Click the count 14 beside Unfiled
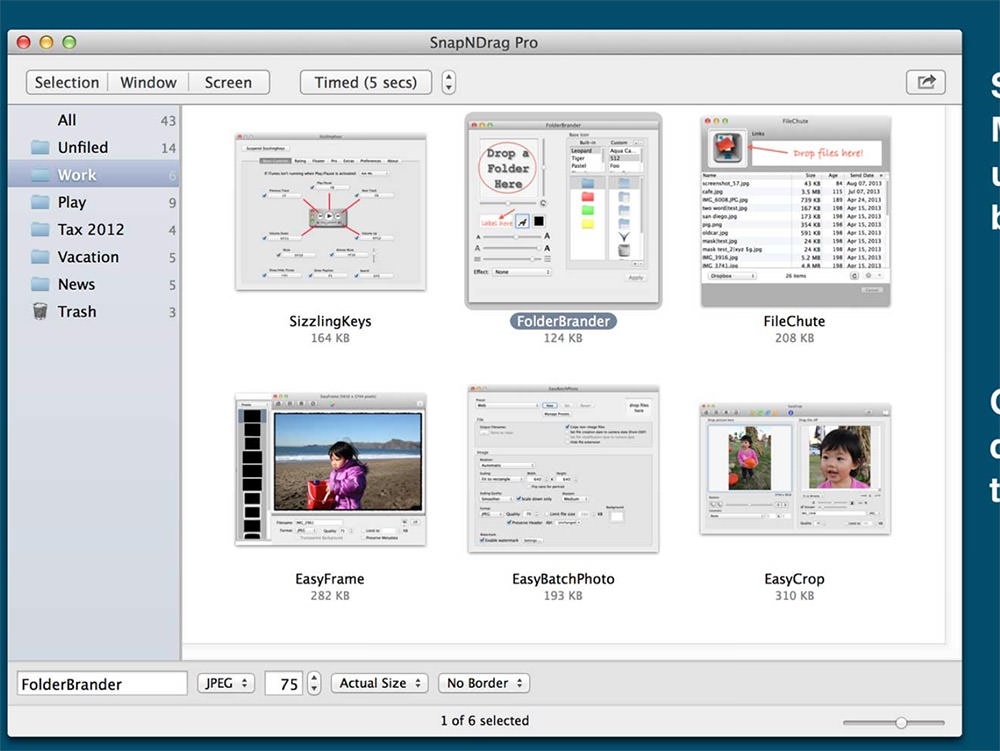This screenshot has height=751, width=1000. [x=168, y=148]
